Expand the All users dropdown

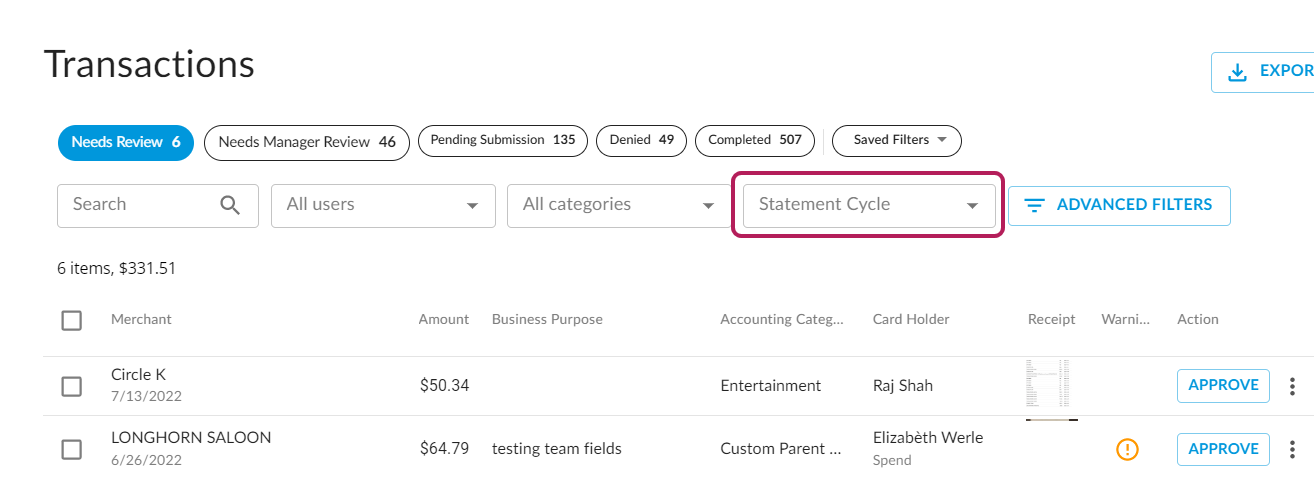pyautogui.click(x=383, y=205)
